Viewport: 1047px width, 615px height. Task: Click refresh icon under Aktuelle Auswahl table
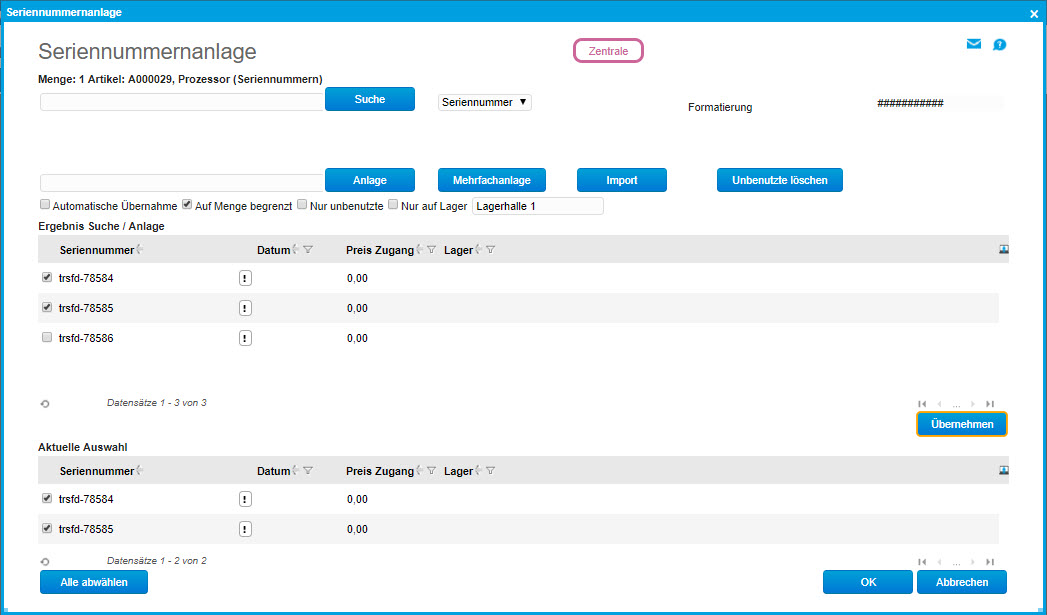point(45,562)
